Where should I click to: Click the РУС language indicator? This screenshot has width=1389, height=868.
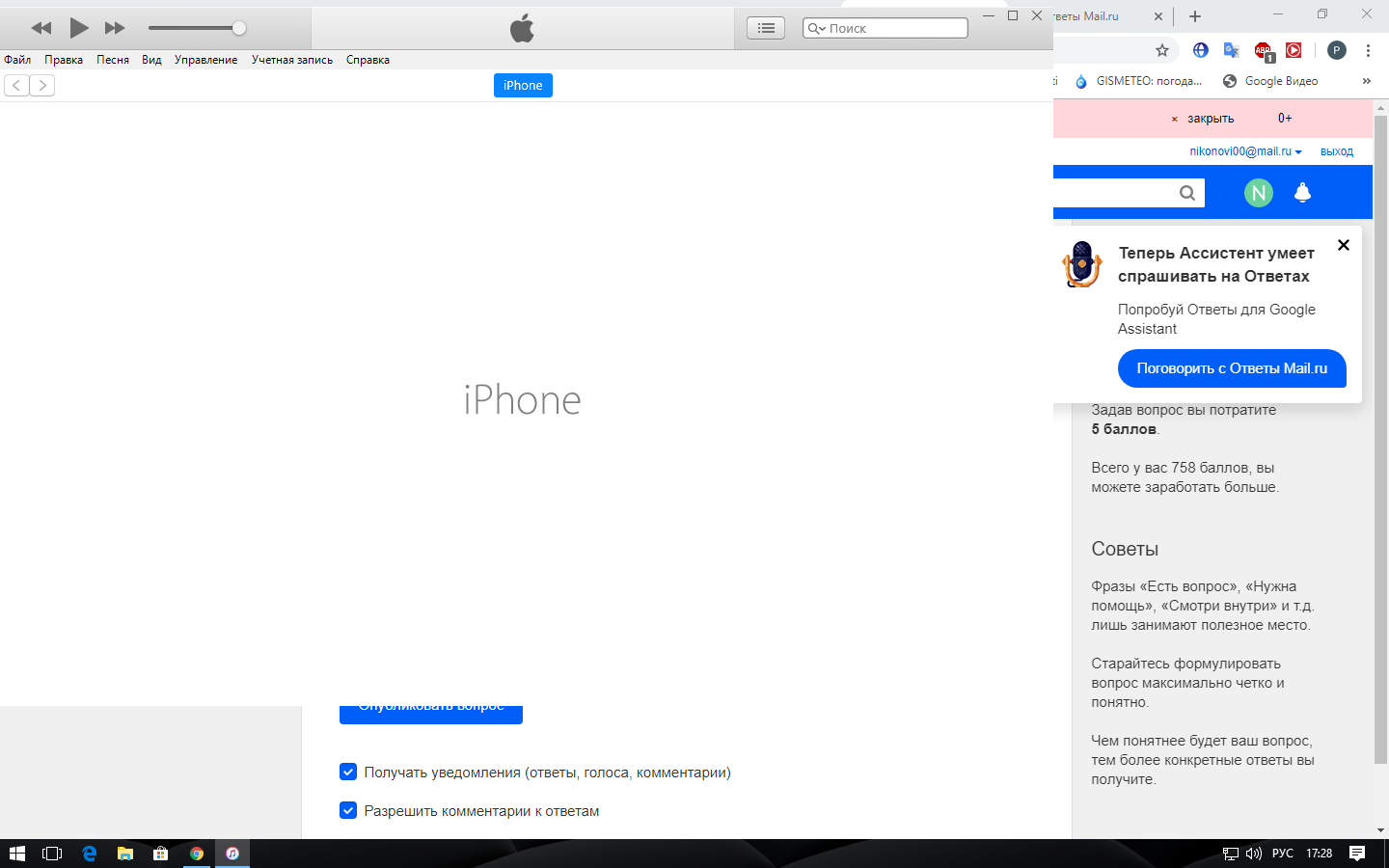1283,854
